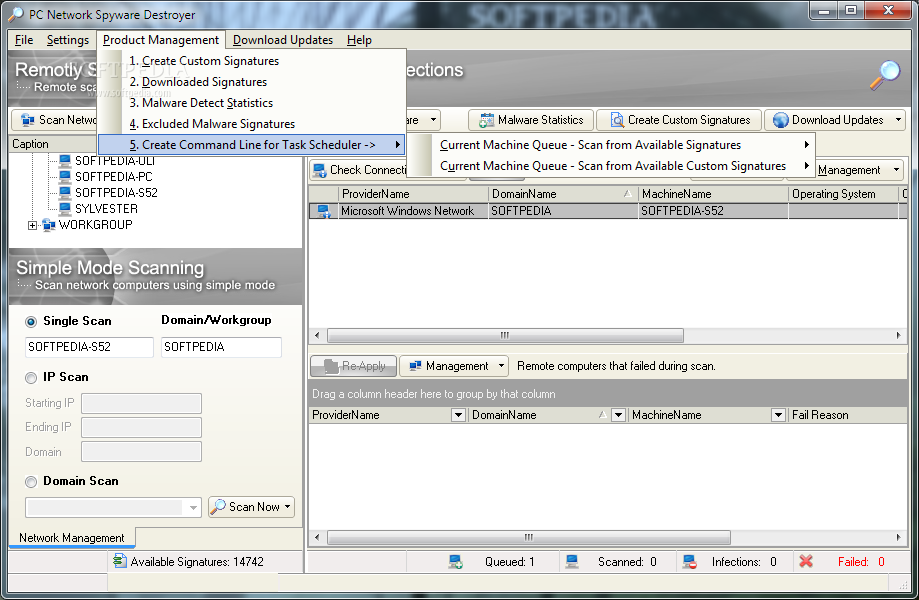Select the IP Scan radio button
This screenshot has width=919, height=600.
click(31, 378)
